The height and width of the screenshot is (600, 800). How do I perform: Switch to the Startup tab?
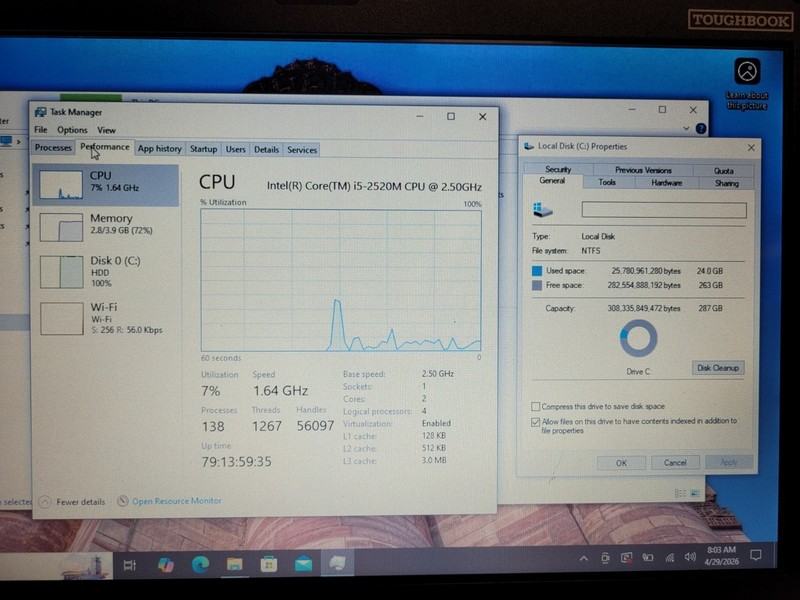click(x=204, y=149)
